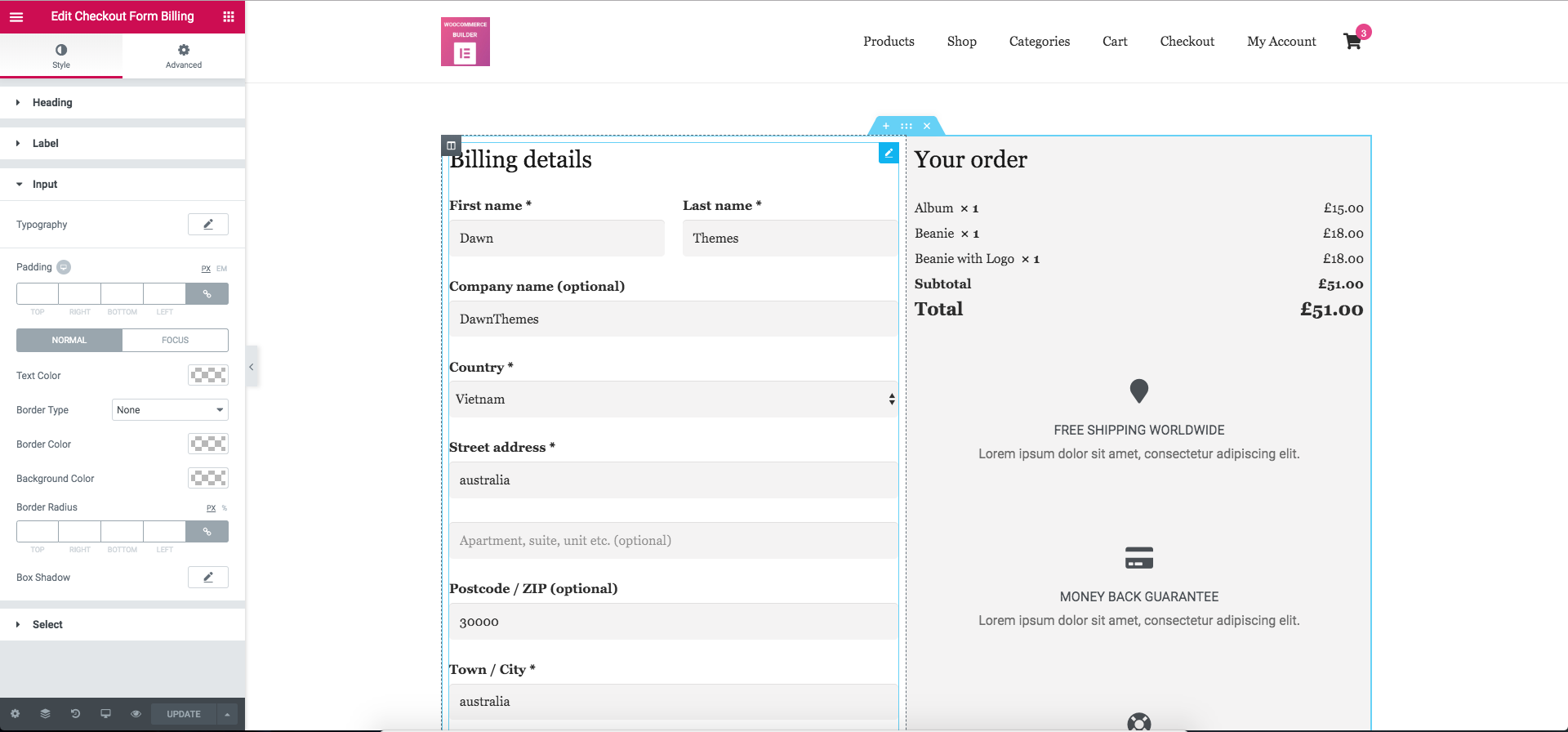Open the Elementor hamburger menu

tap(16, 16)
